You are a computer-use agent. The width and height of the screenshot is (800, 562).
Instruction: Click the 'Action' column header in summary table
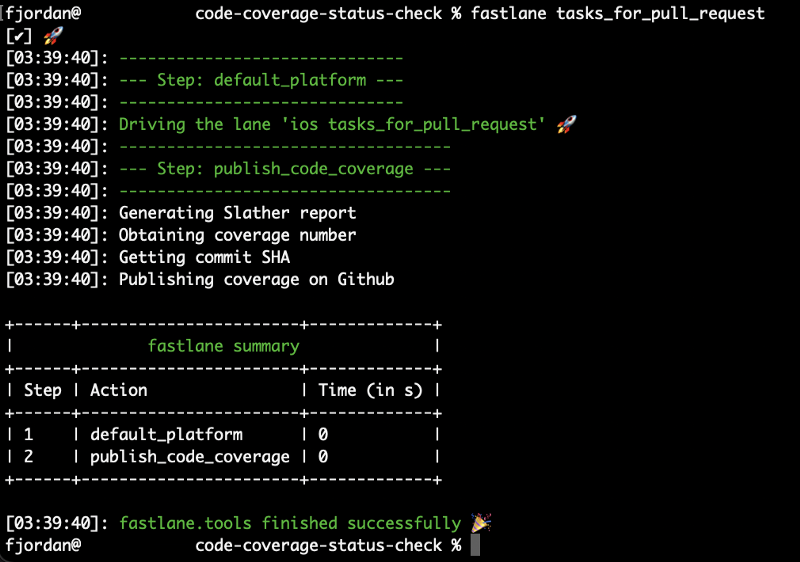pyautogui.click(x=118, y=390)
